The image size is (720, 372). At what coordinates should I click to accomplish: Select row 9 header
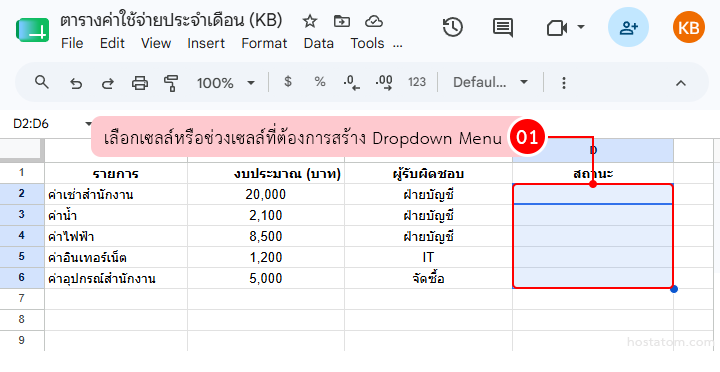[22, 340]
